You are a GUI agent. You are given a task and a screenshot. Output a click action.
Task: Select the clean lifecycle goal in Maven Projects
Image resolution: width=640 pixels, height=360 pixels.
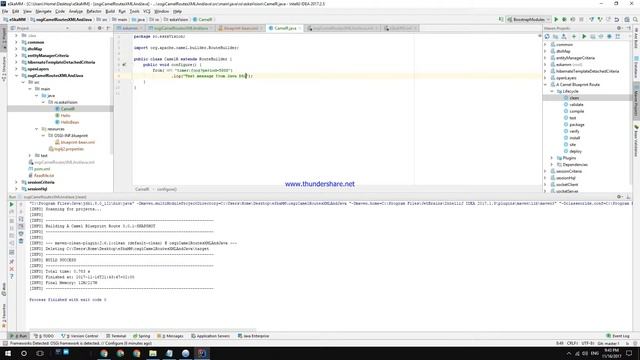(574, 98)
